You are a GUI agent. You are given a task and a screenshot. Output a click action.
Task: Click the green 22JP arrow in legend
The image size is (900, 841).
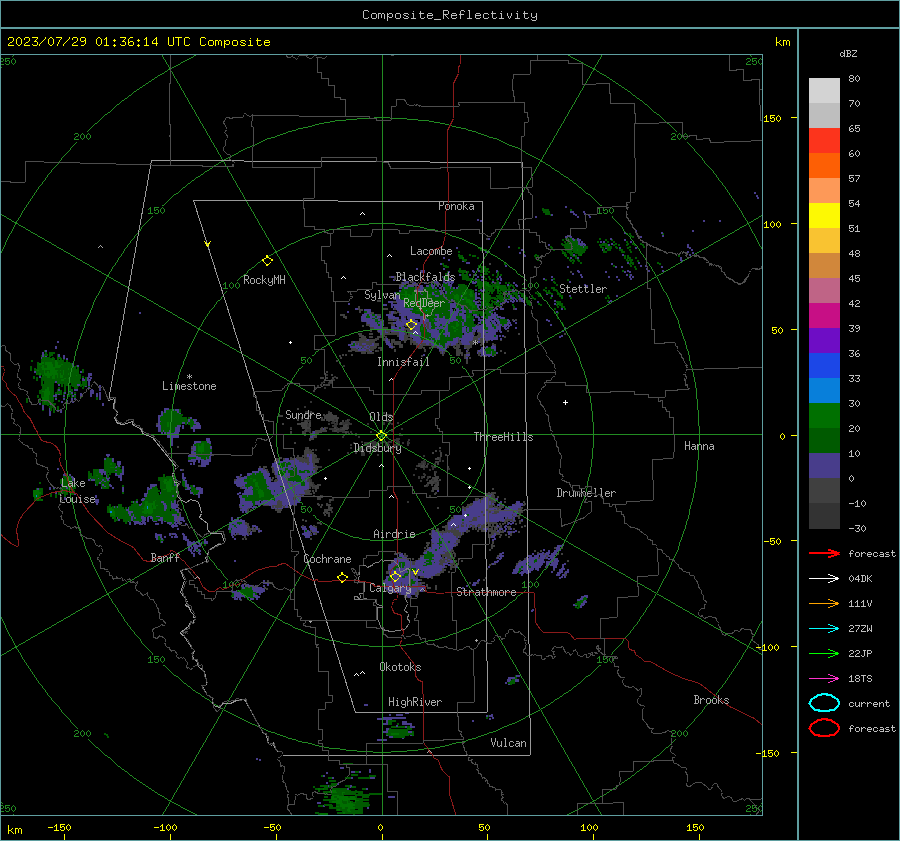[824, 653]
